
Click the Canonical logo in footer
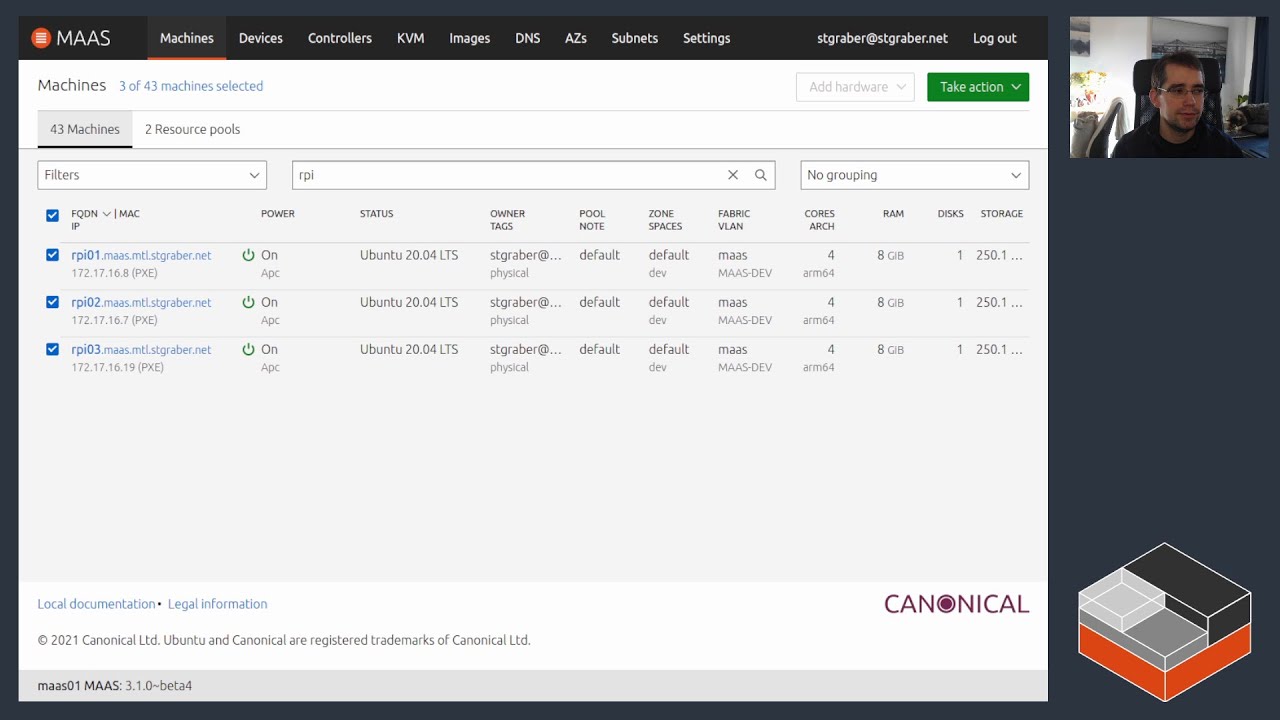coord(956,604)
